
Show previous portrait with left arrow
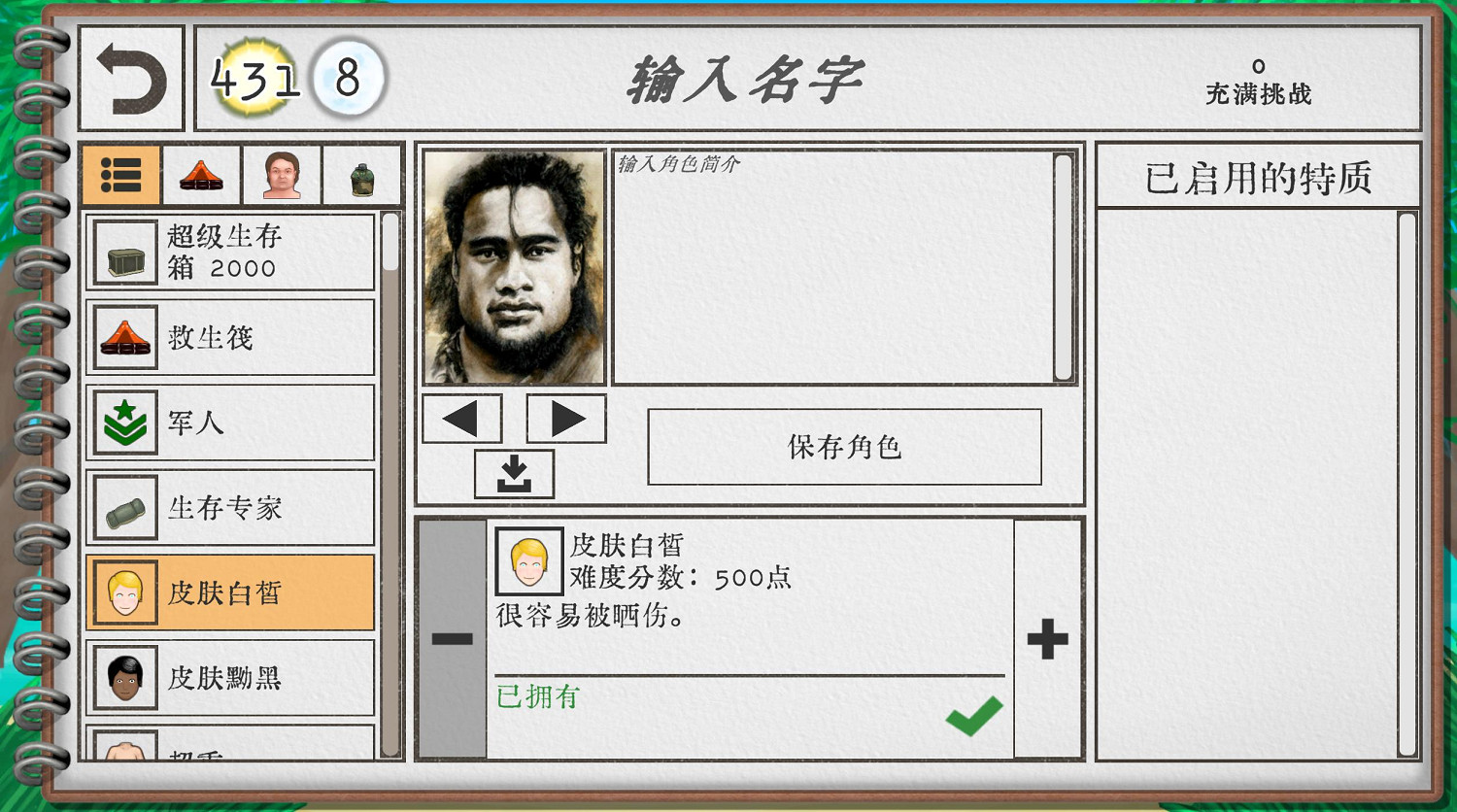coord(462,419)
